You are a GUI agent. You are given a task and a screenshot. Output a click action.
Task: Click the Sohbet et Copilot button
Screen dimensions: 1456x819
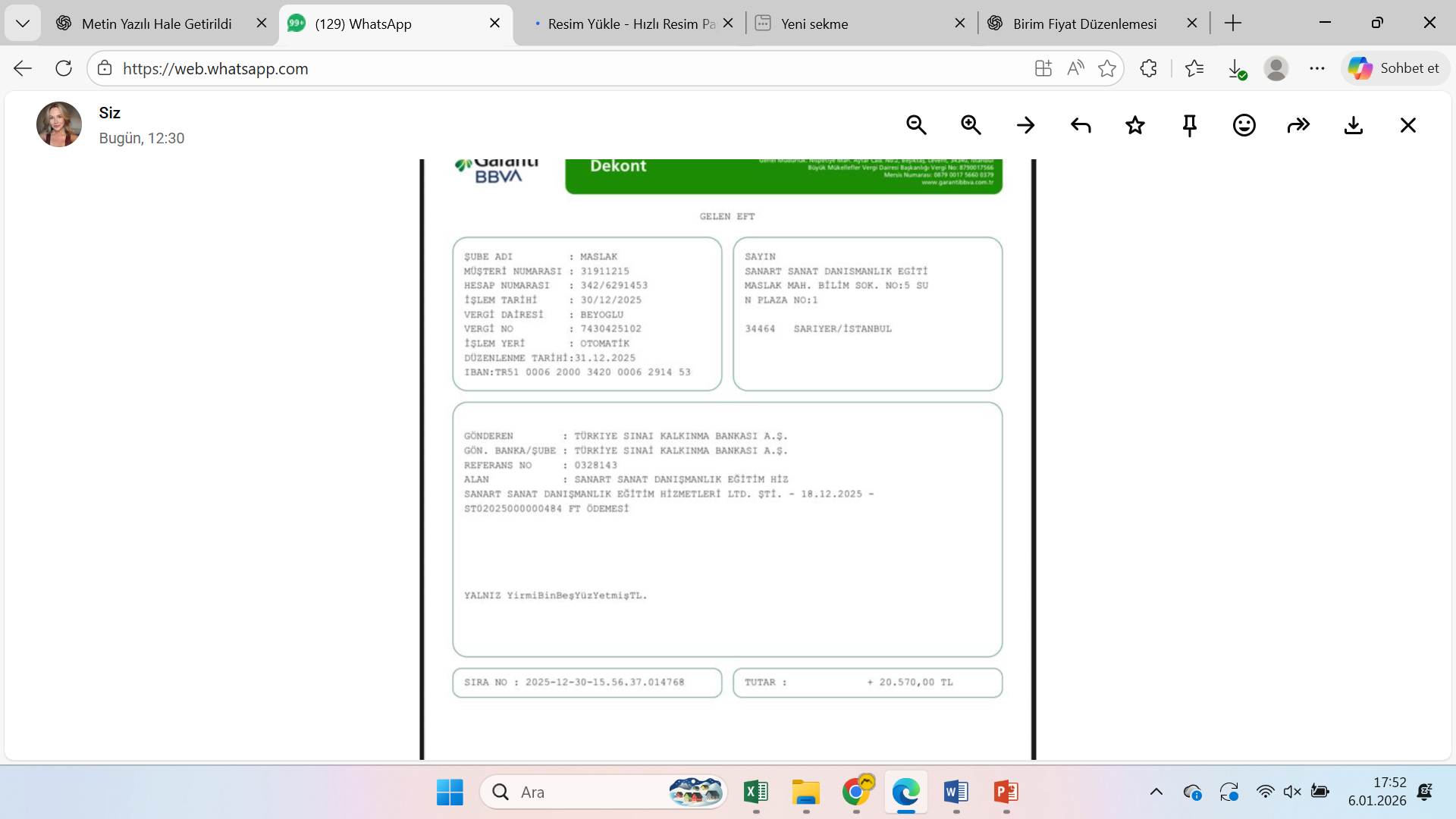click(x=1394, y=68)
